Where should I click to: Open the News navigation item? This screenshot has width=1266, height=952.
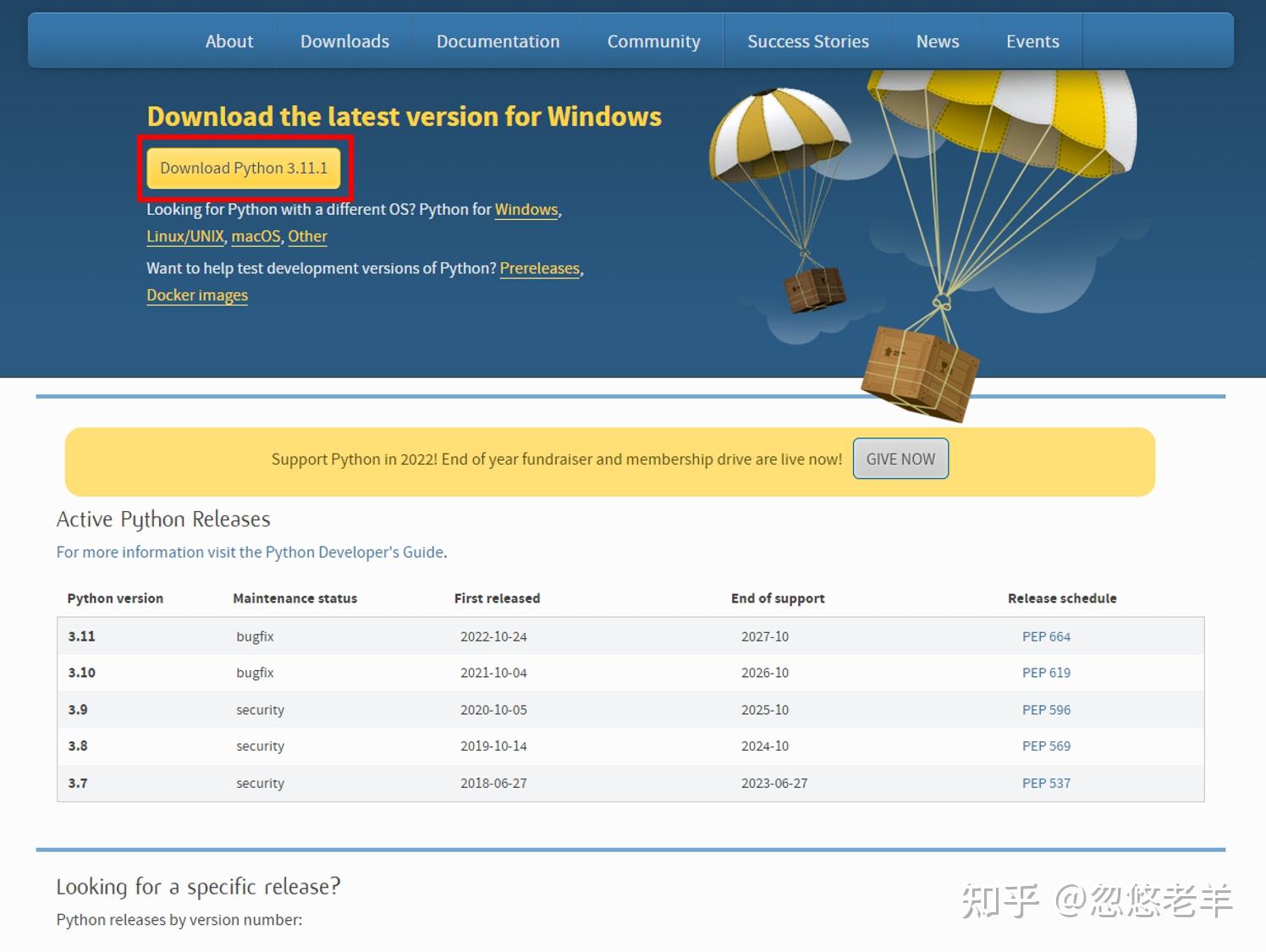pos(938,41)
